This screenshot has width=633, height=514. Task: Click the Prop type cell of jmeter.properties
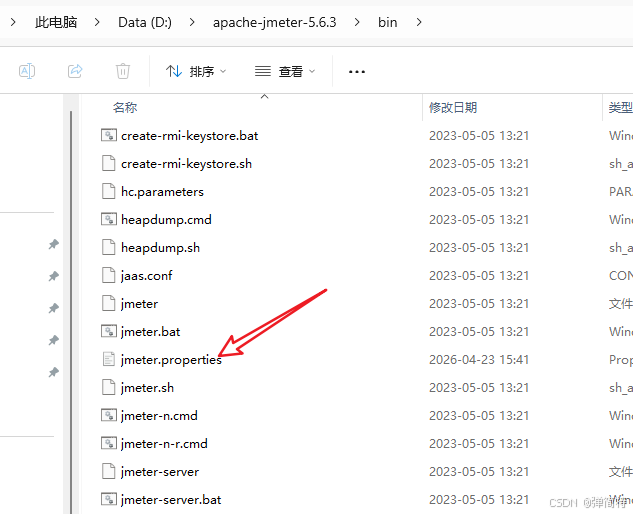(620, 359)
